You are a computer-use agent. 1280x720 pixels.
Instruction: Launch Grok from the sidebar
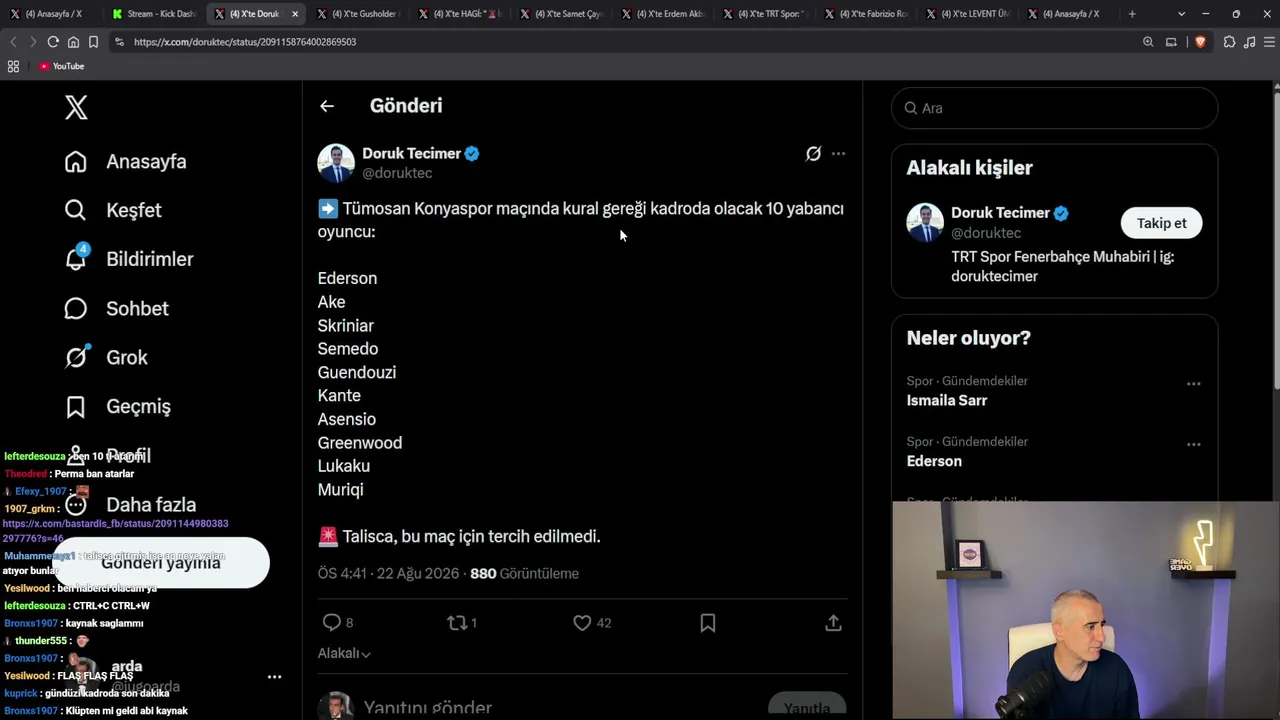[x=106, y=357]
